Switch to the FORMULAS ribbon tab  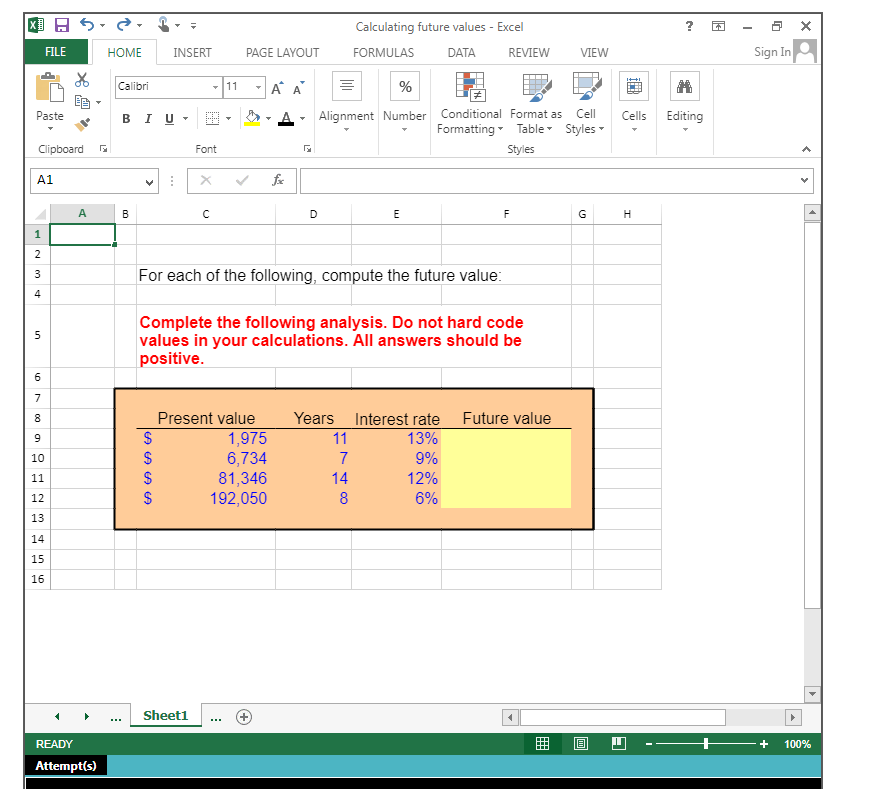[383, 52]
